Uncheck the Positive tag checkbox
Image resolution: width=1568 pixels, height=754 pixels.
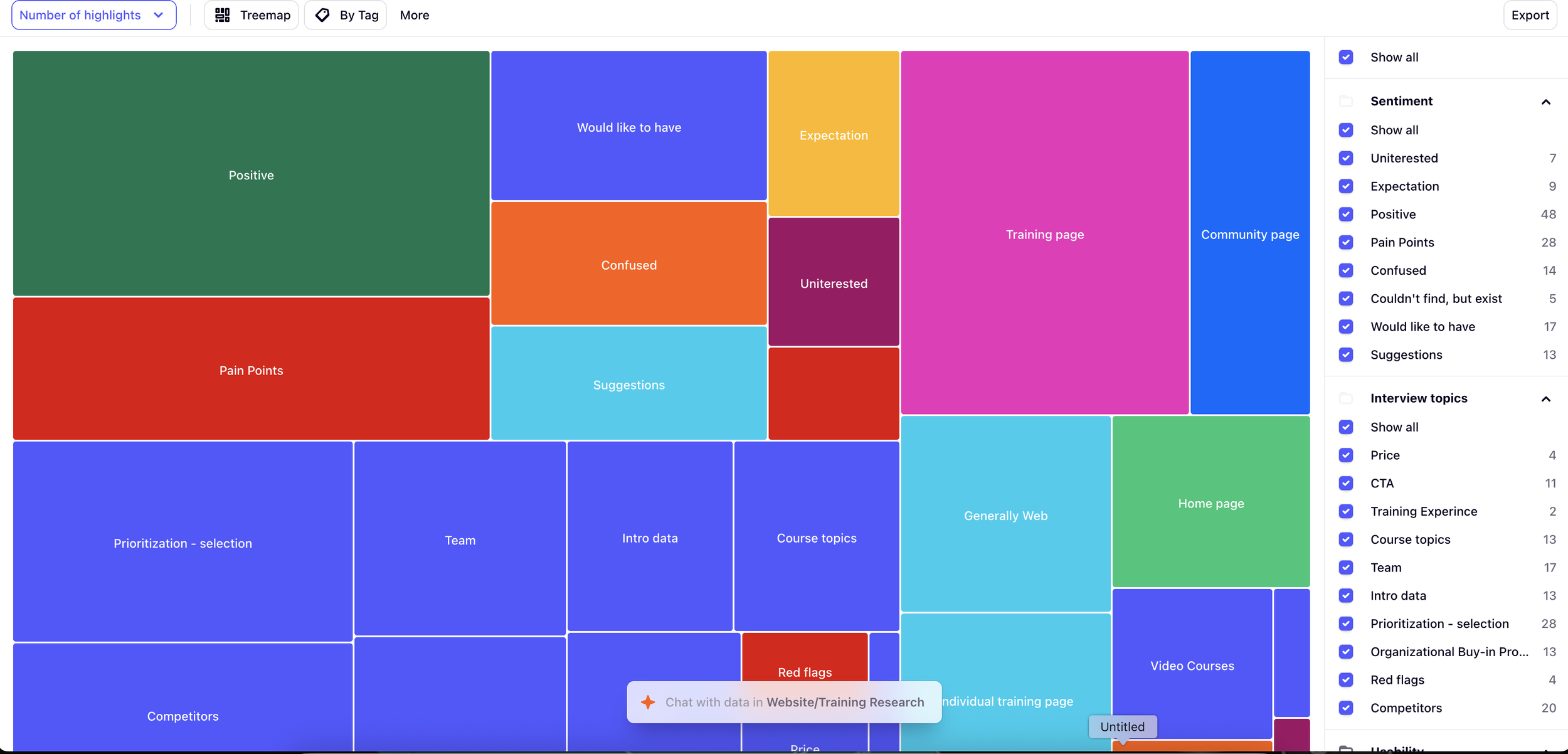[1346, 215]
